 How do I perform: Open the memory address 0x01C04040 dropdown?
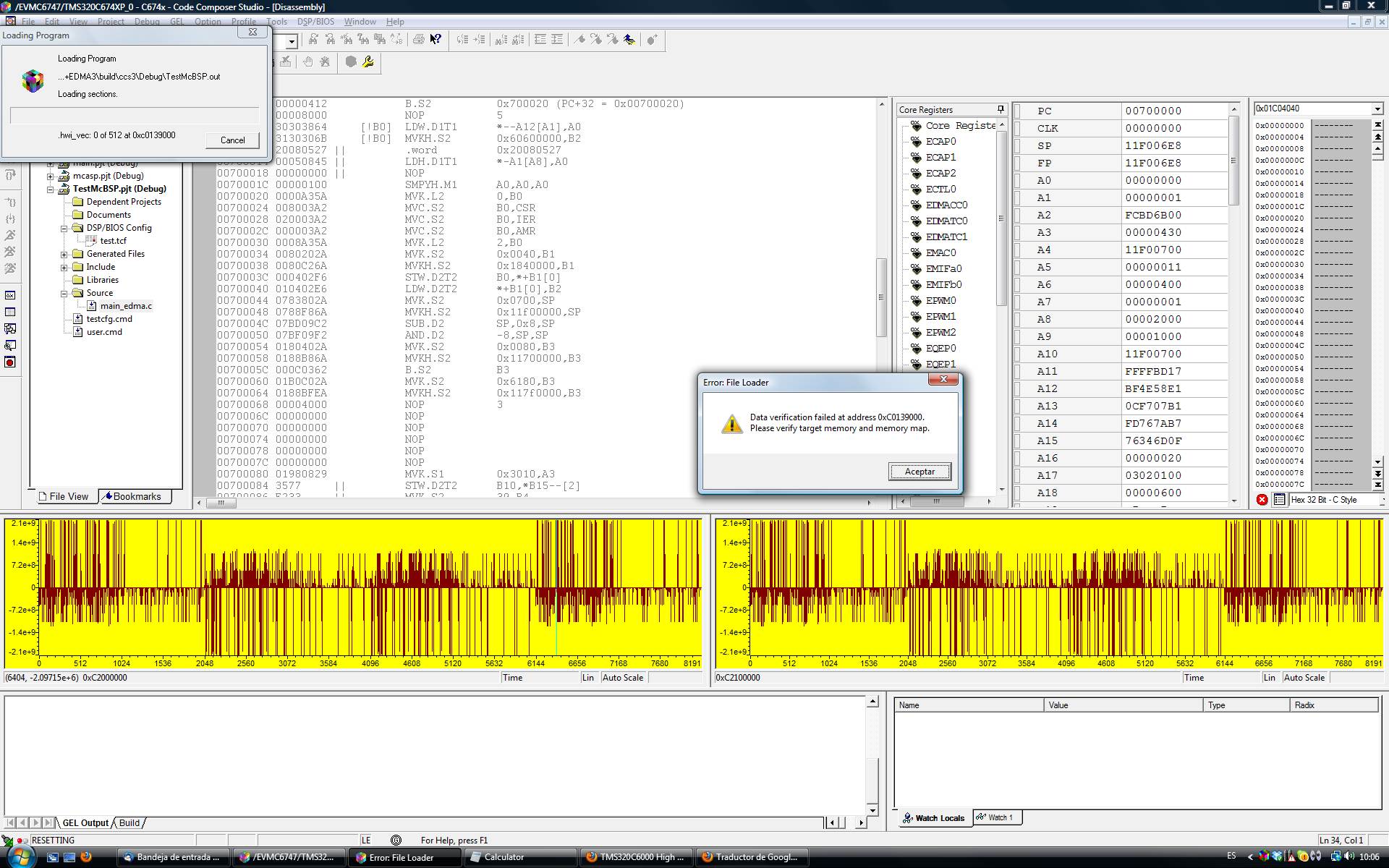1377,109
